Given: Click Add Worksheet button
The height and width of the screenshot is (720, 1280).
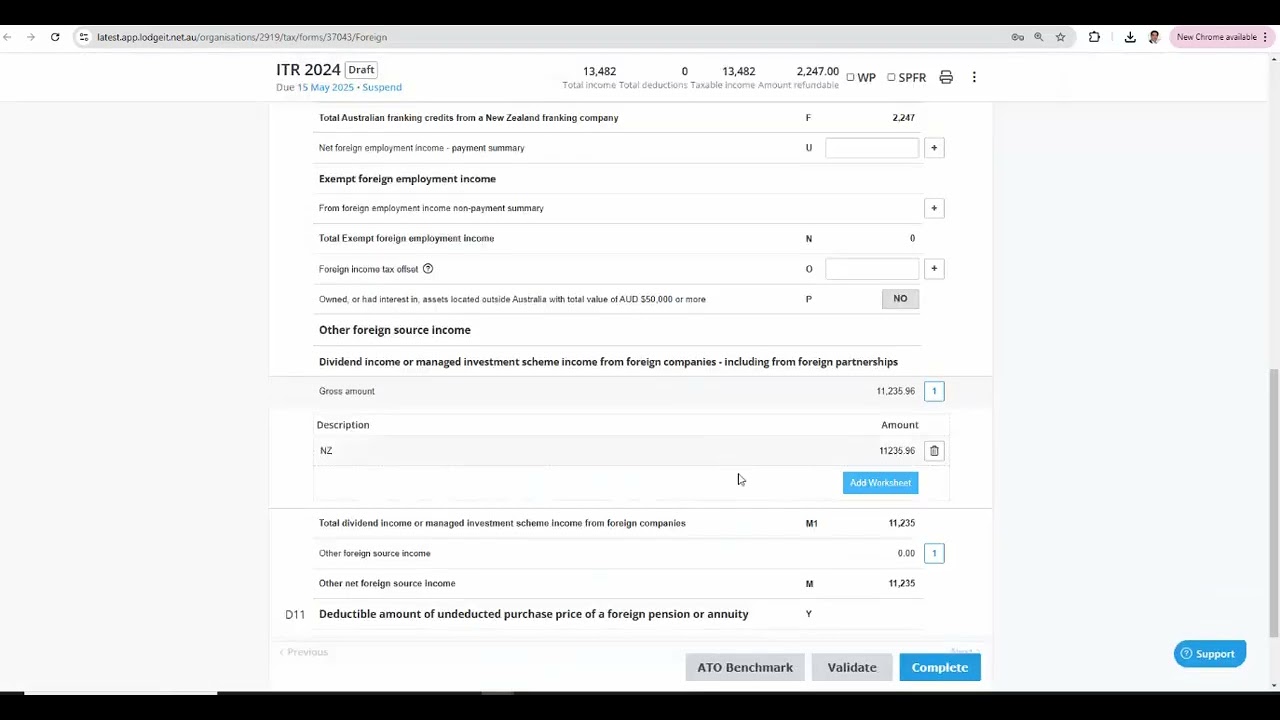Looking at the screenshot, I should 880,483.
